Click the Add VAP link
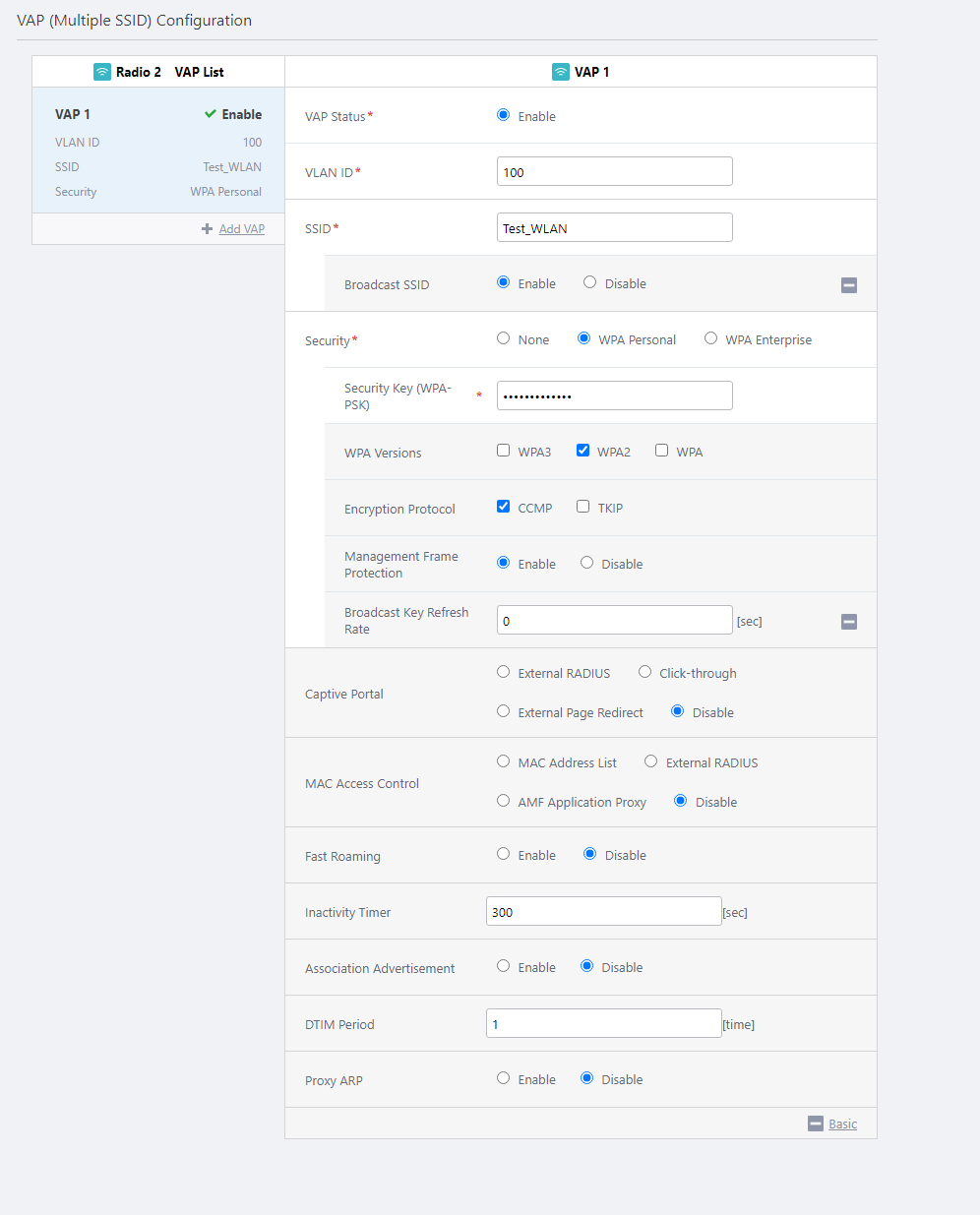Viewport: 980px width, 1215px height. point(241,229)
